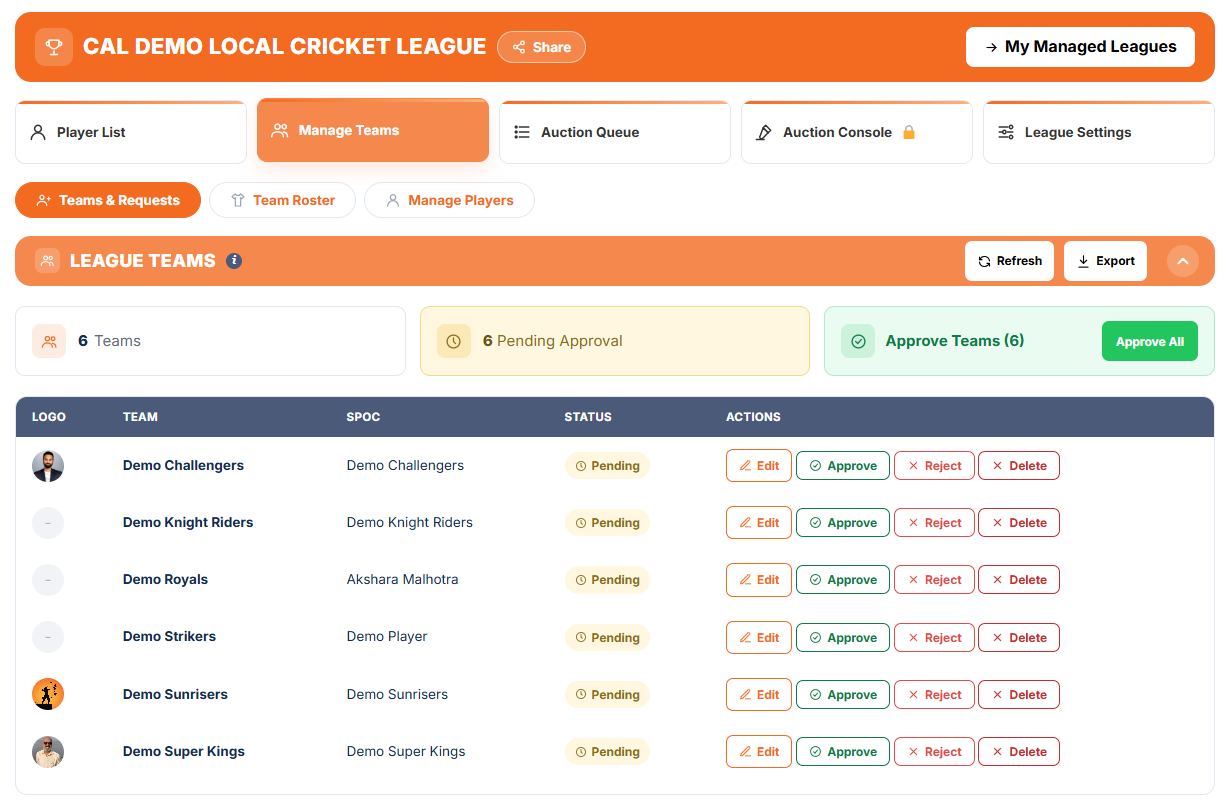Click the STATUS column header
1227x807 pixels.
588,417
